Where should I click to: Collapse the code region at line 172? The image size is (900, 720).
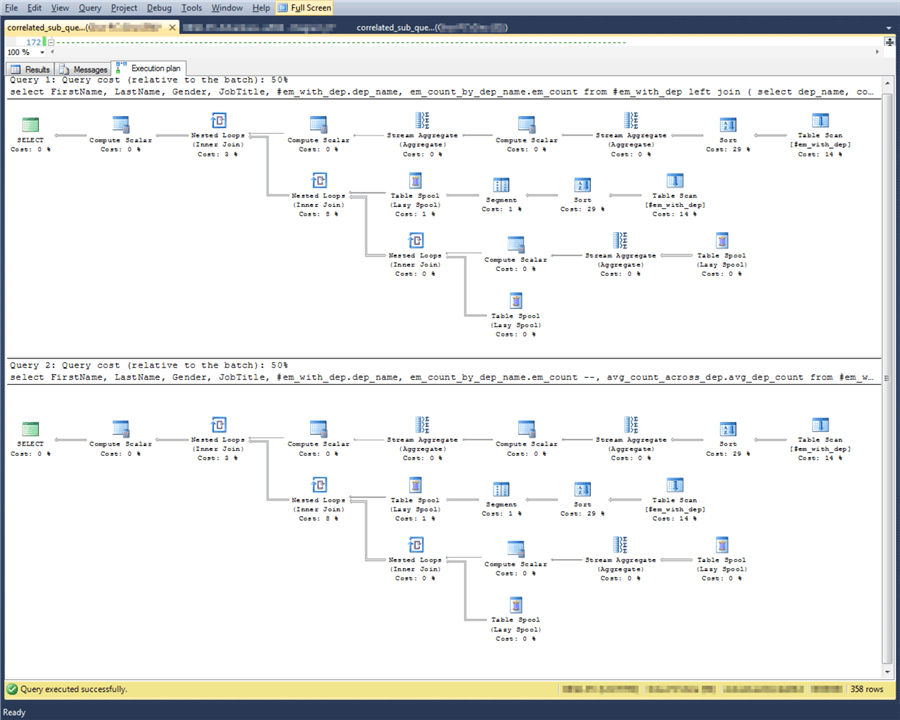coord(51,42)
